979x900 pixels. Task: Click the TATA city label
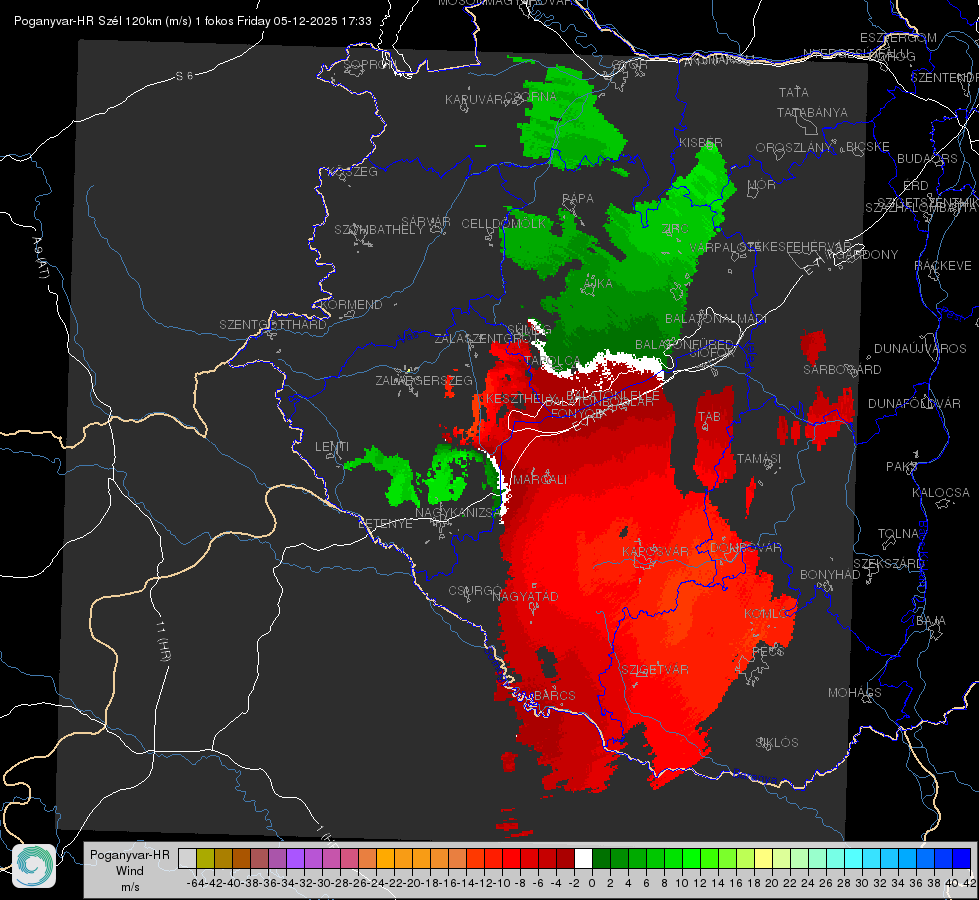coord(794,92)
